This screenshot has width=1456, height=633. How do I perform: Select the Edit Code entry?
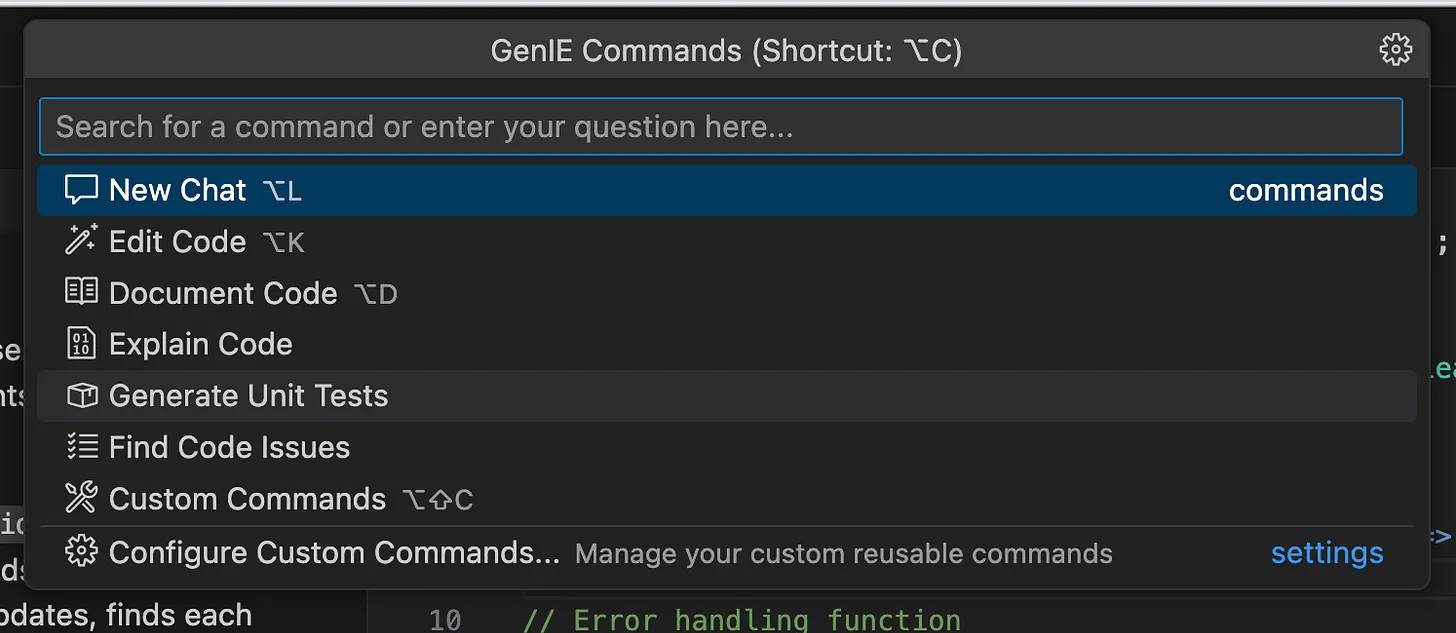tap(178, 240)
